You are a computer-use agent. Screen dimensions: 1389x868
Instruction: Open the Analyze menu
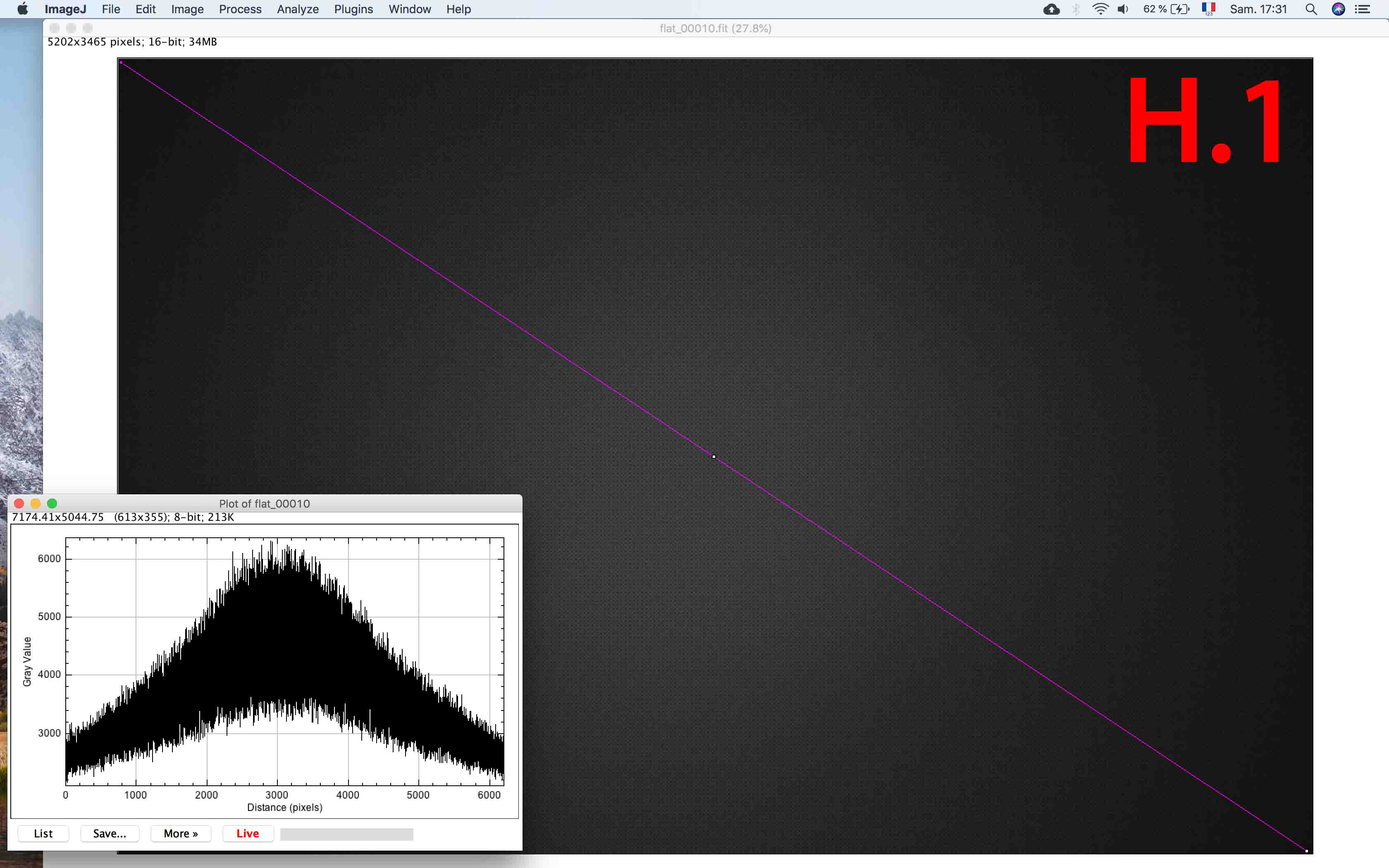tap(297, 9)
